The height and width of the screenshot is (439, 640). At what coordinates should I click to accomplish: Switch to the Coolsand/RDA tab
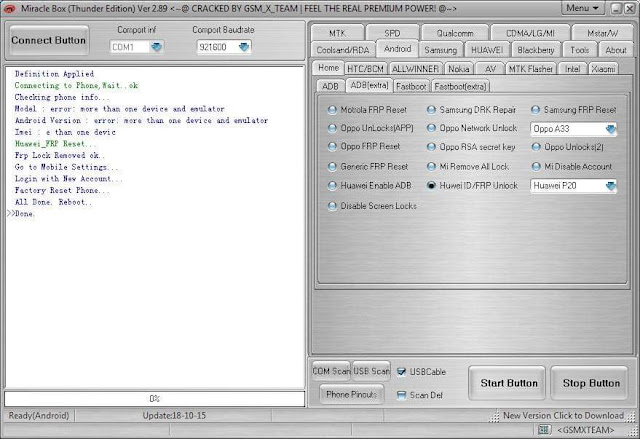coord(342,50)
